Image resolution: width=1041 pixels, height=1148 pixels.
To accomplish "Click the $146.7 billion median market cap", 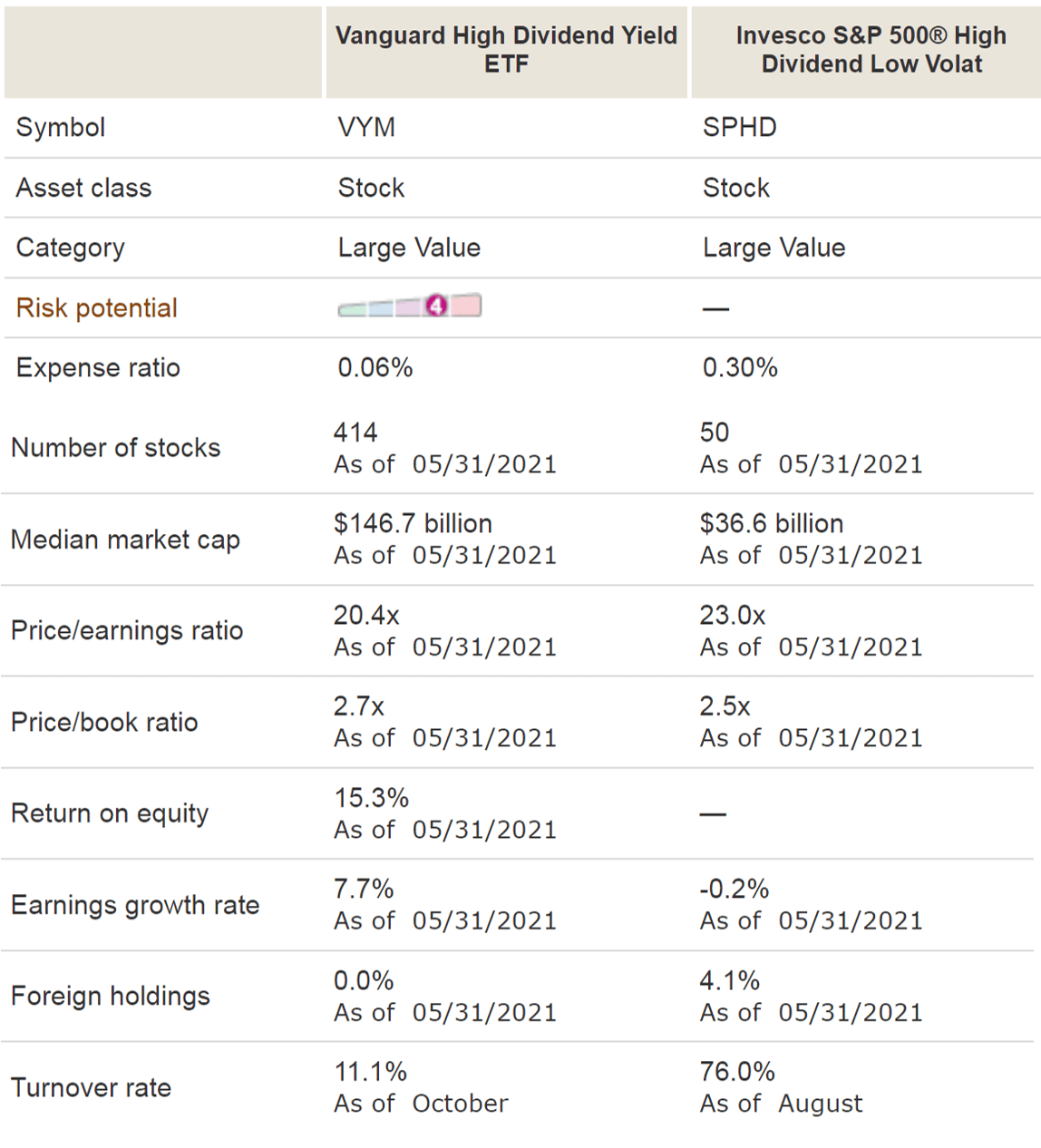I will point(413,523).
